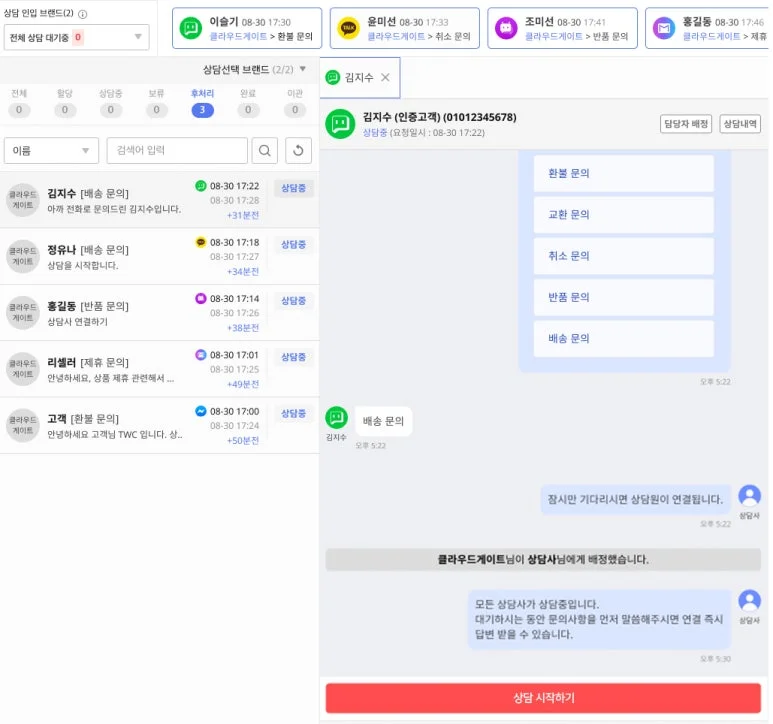Select the 보류 status tab

tap(156, 103)
